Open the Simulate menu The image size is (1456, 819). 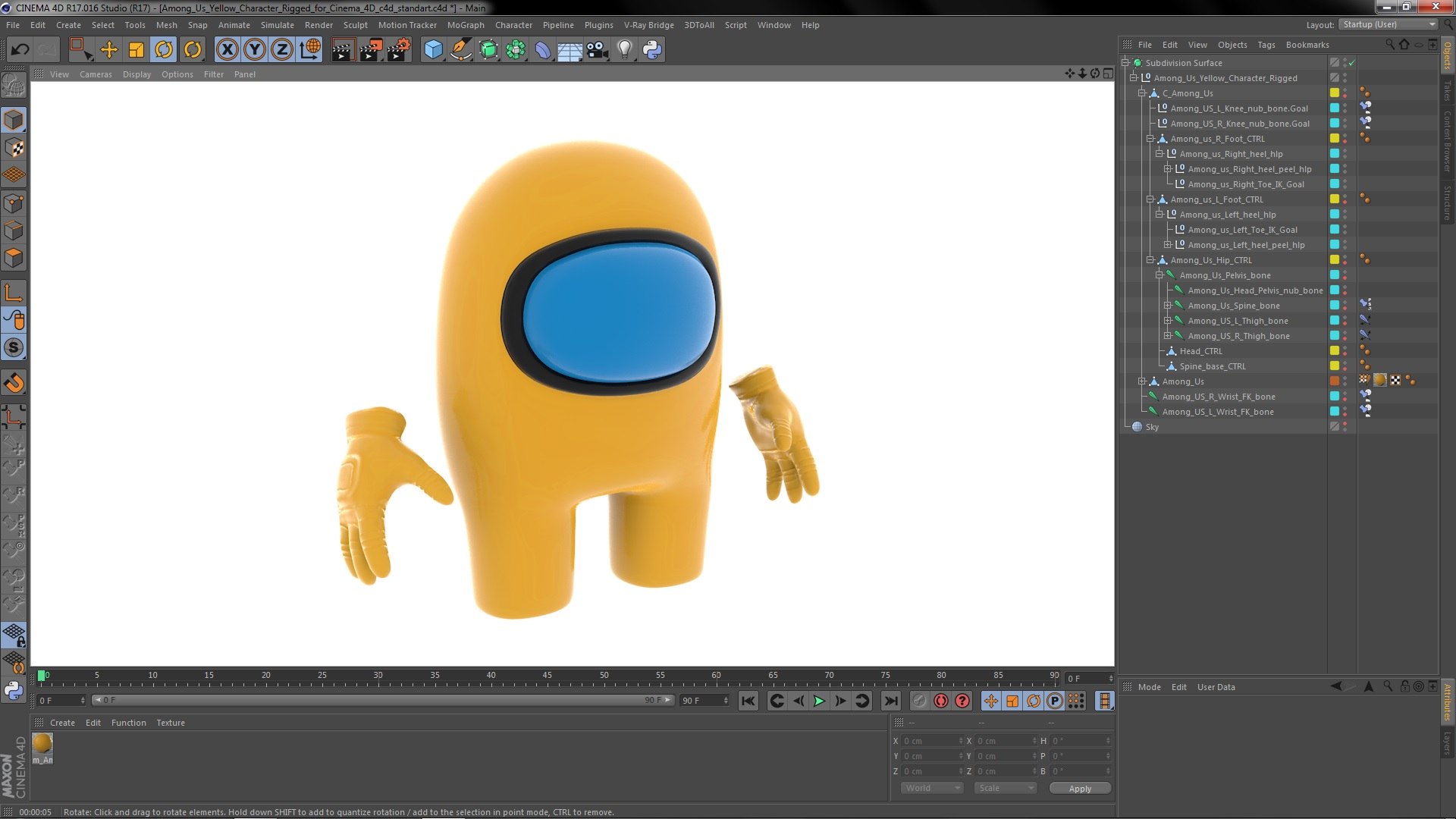point(278,25)
